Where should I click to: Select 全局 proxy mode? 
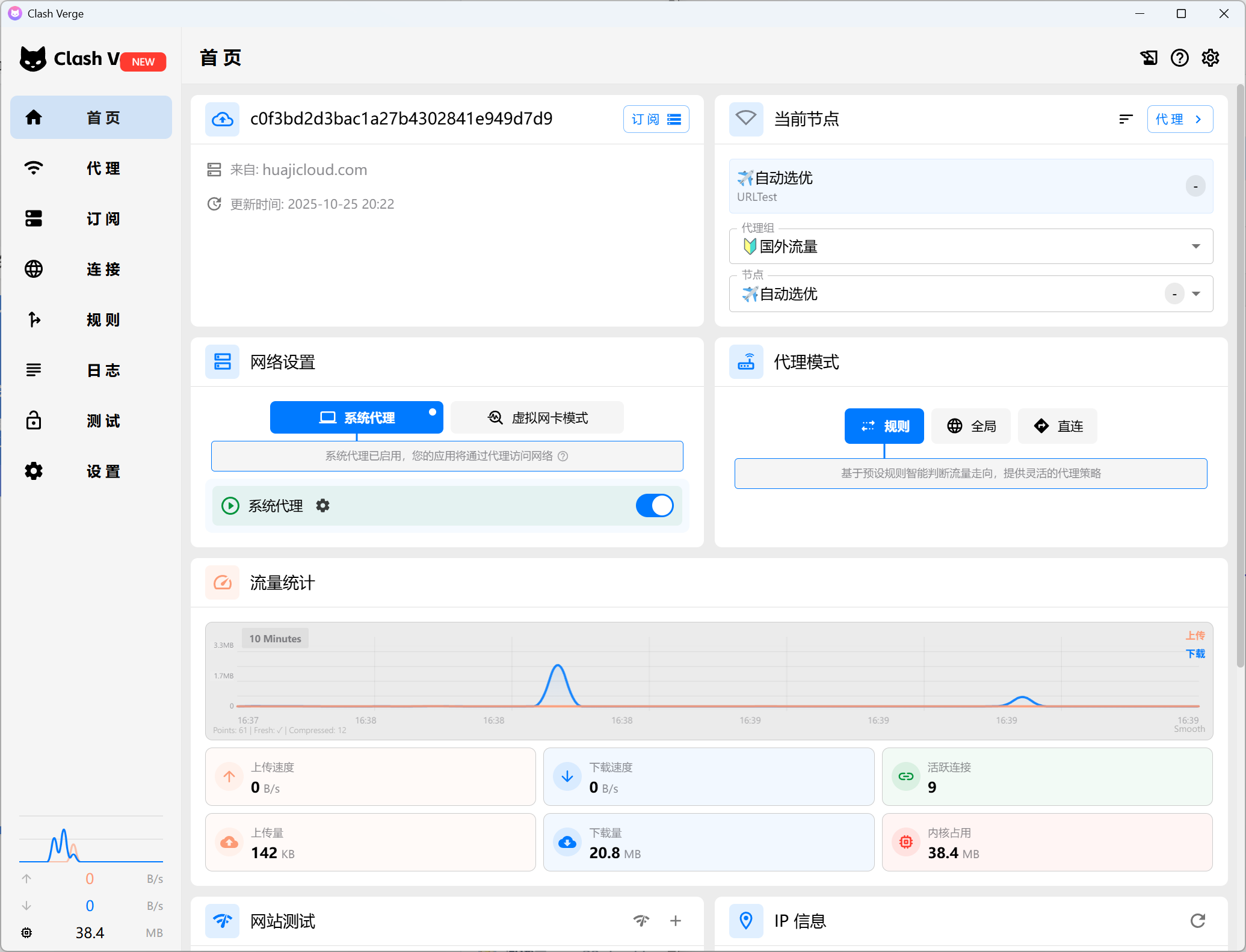pos(971,426)
